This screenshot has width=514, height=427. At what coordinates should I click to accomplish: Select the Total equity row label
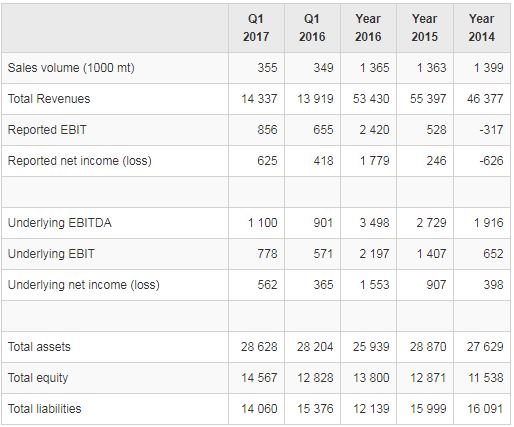38,378
